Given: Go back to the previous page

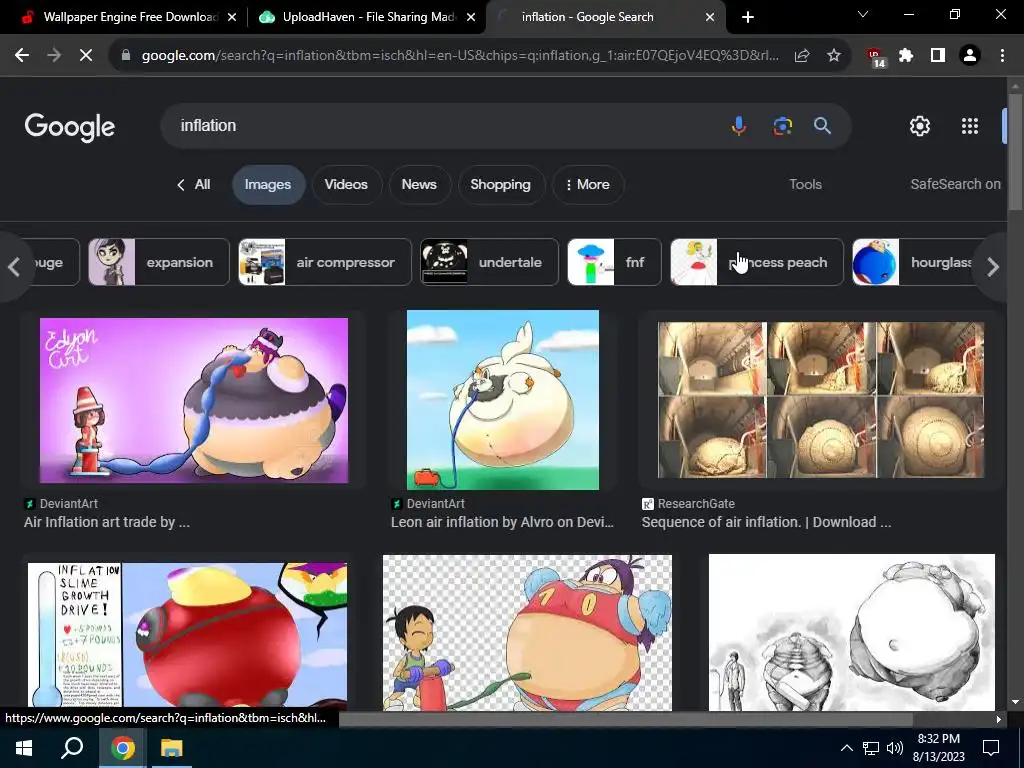Looking at the screenshot, I should point(22,56).
